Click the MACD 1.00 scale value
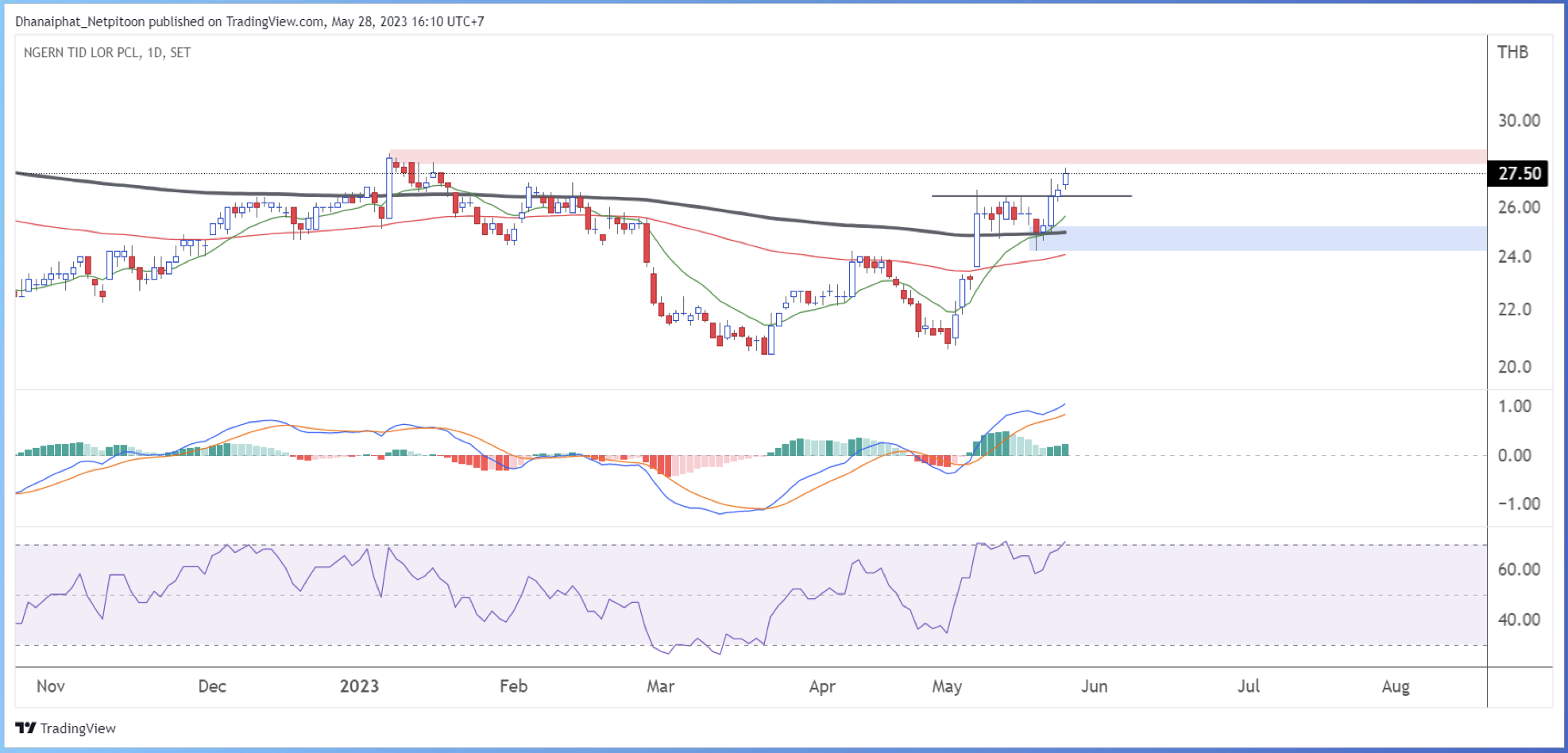This screenshot has height=753, width=1568. pos(1515,407)
